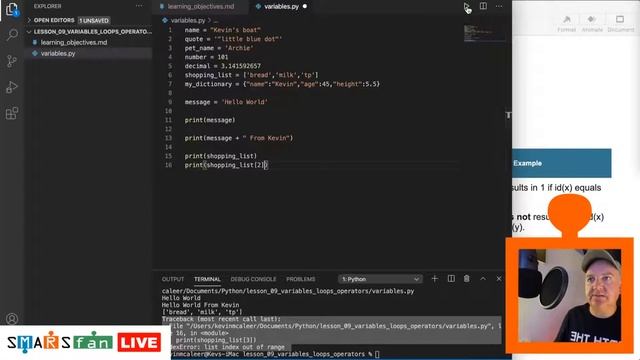Open the Run and Debug view
The image size is (640, 360).
coord(12,87)
